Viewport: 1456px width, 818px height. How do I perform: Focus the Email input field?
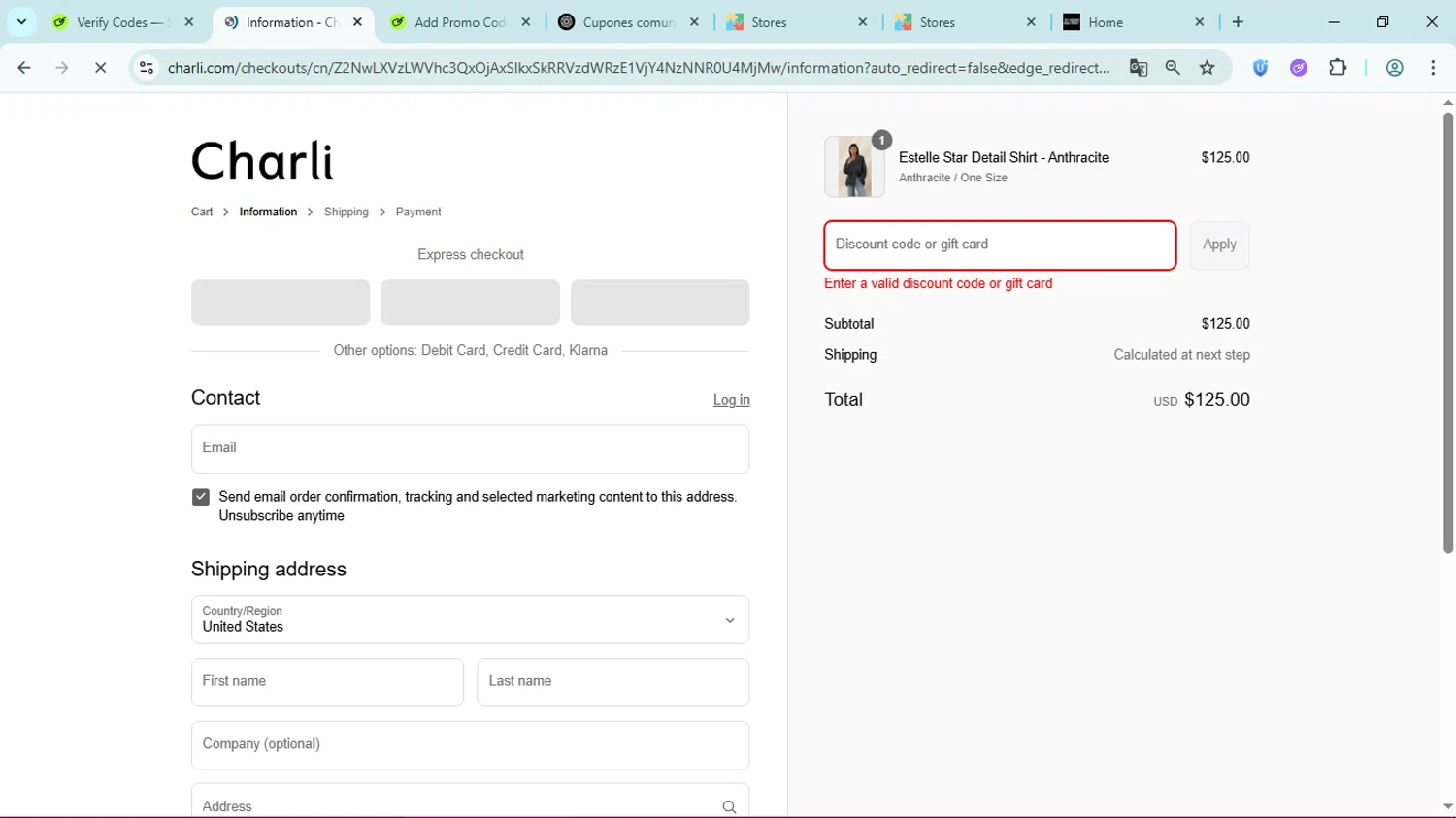click(x=470, y=448)
